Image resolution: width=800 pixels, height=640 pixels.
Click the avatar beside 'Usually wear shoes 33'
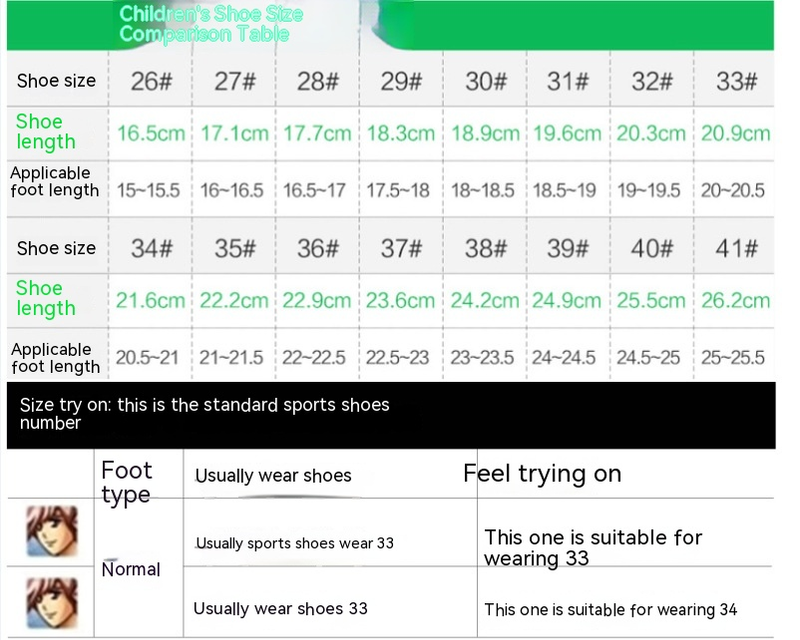coord(52,601)
